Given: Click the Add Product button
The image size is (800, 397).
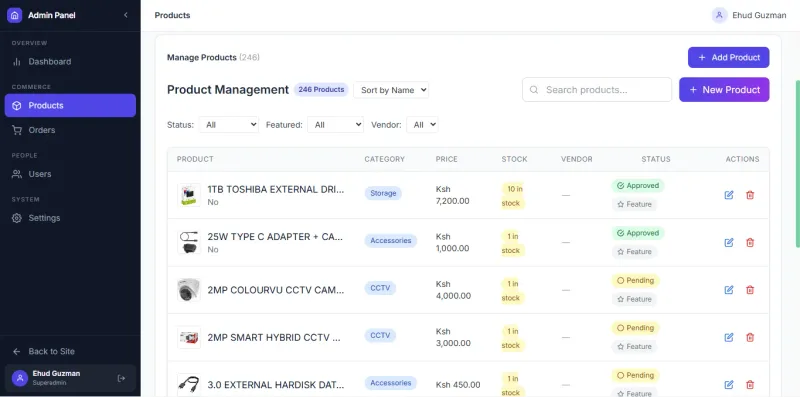Looking at the screenshot, I should point(729,58).
